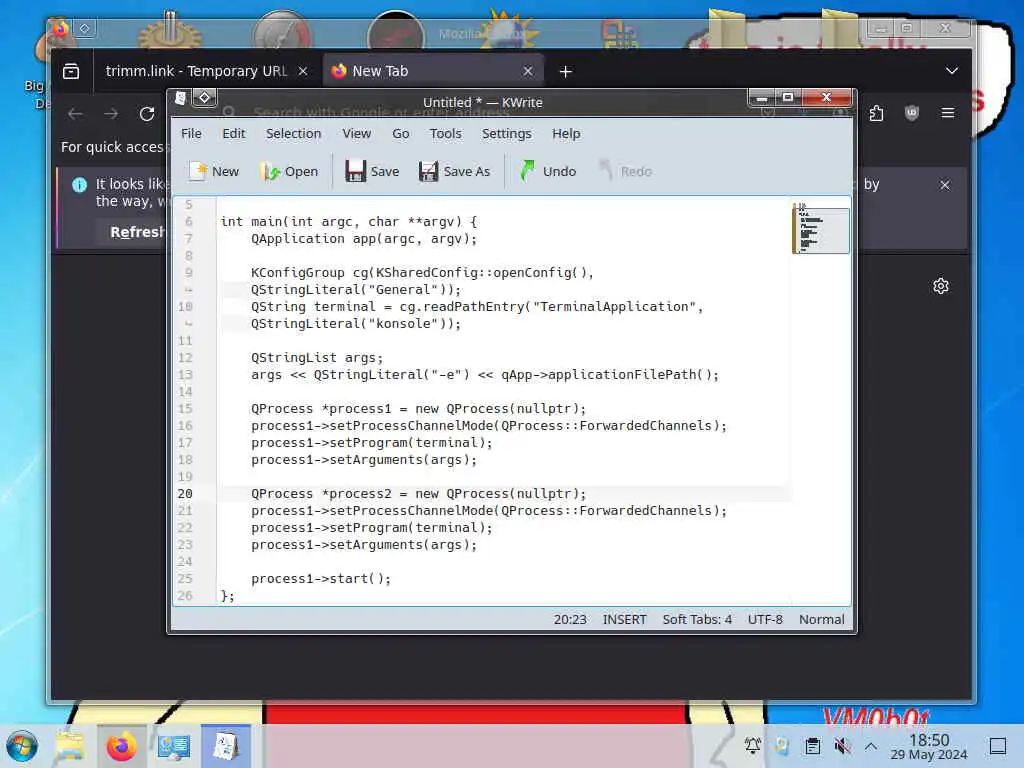The height and width of the screenshot is (768, 1024).
Task: Click the KWrite window pin icon in title bar
Action: pyautogui.click(x=204, y=98)
